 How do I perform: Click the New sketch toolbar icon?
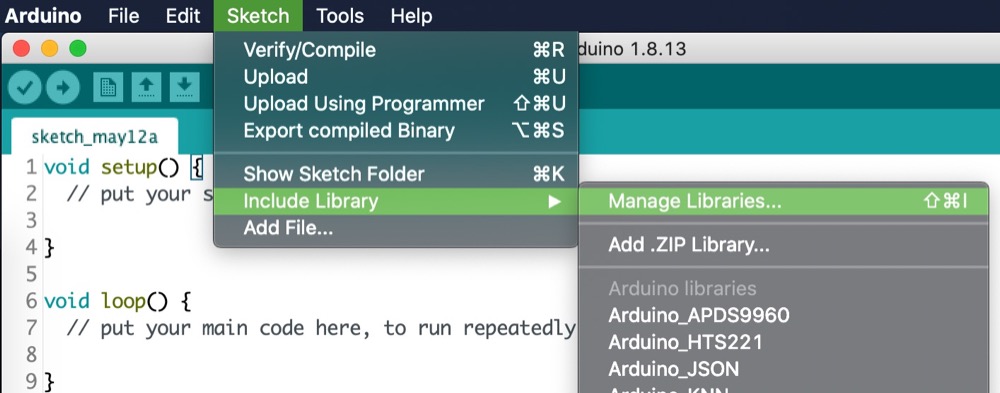[x=108, y=87]
